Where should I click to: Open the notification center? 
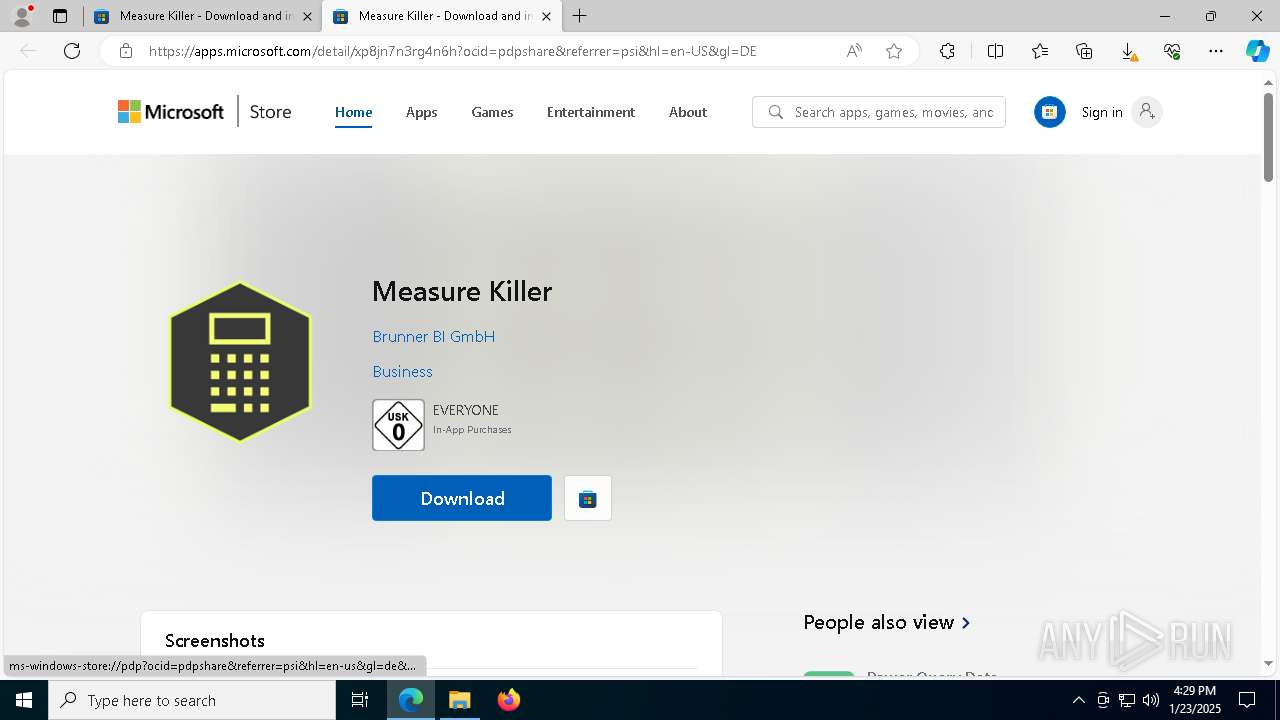point(1247,700)
